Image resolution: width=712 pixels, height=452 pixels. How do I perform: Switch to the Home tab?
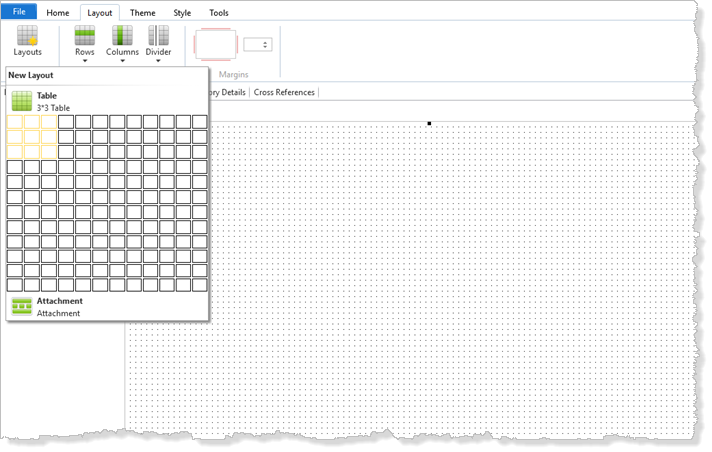point(58,13)
